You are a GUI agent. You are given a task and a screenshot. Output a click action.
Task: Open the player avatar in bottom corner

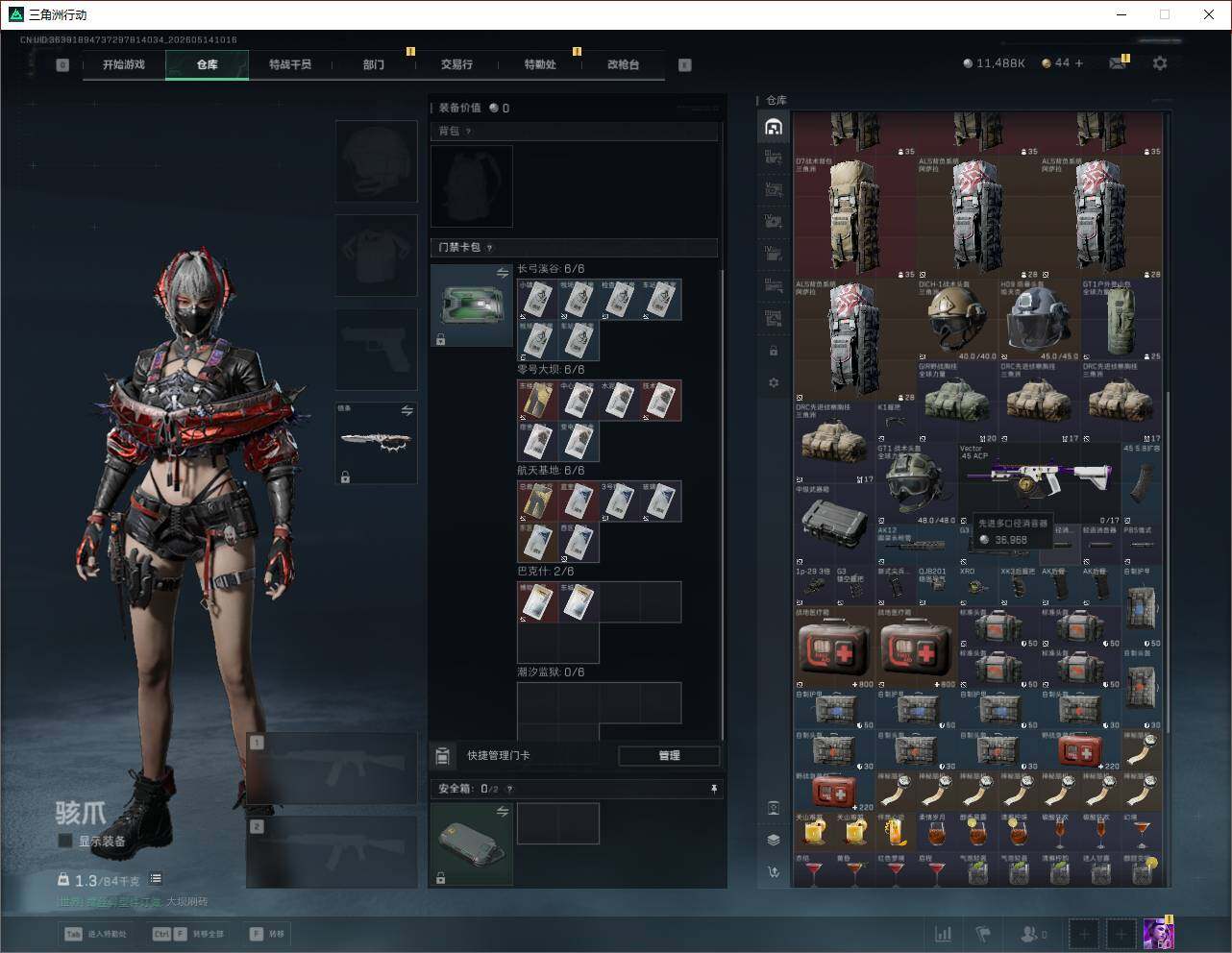tap(1158, 933)
